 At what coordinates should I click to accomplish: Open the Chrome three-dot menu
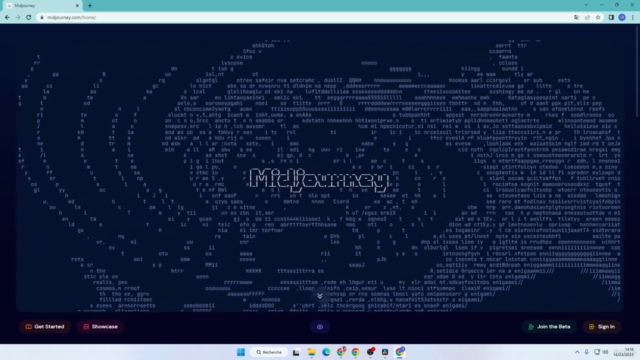pyautogui.click(x=633, y=18)
